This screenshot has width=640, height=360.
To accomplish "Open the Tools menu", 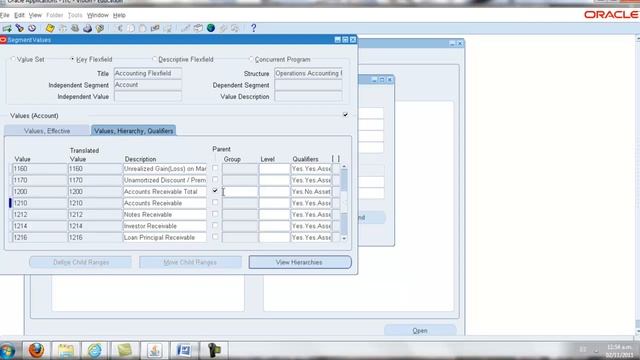I will point(75,15).
